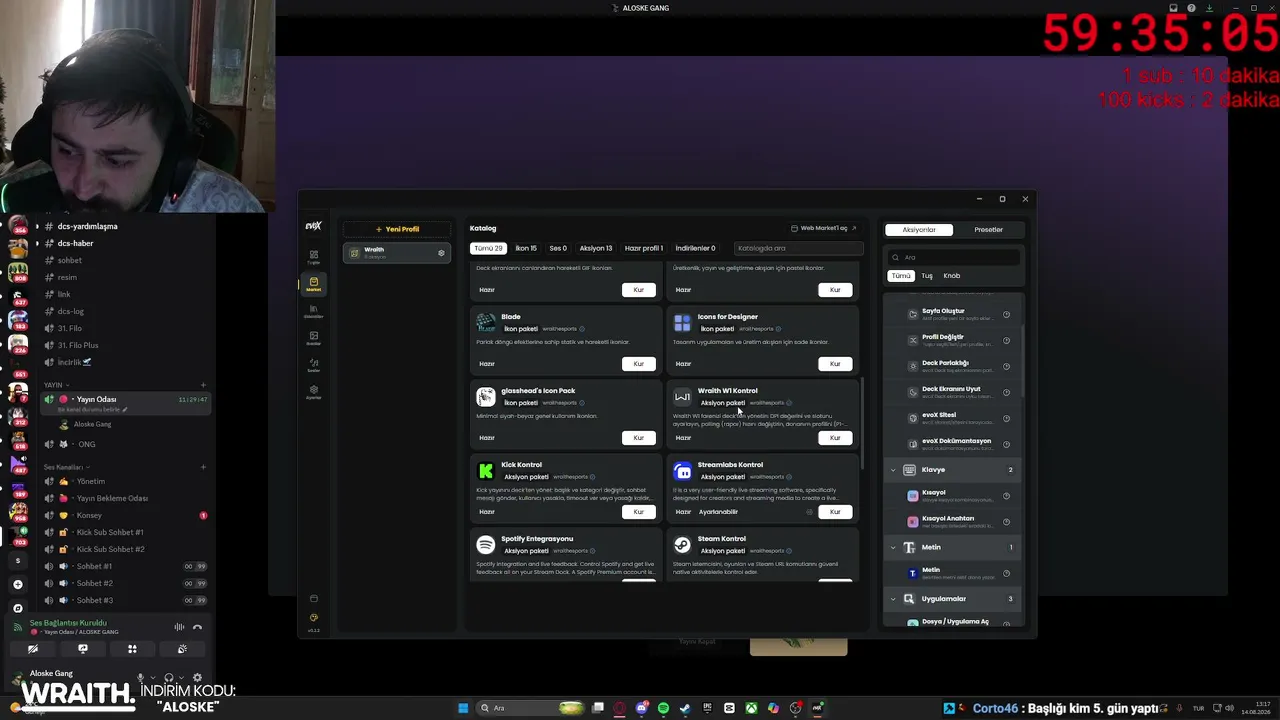Open Discord user settings gear

(197, 678)
